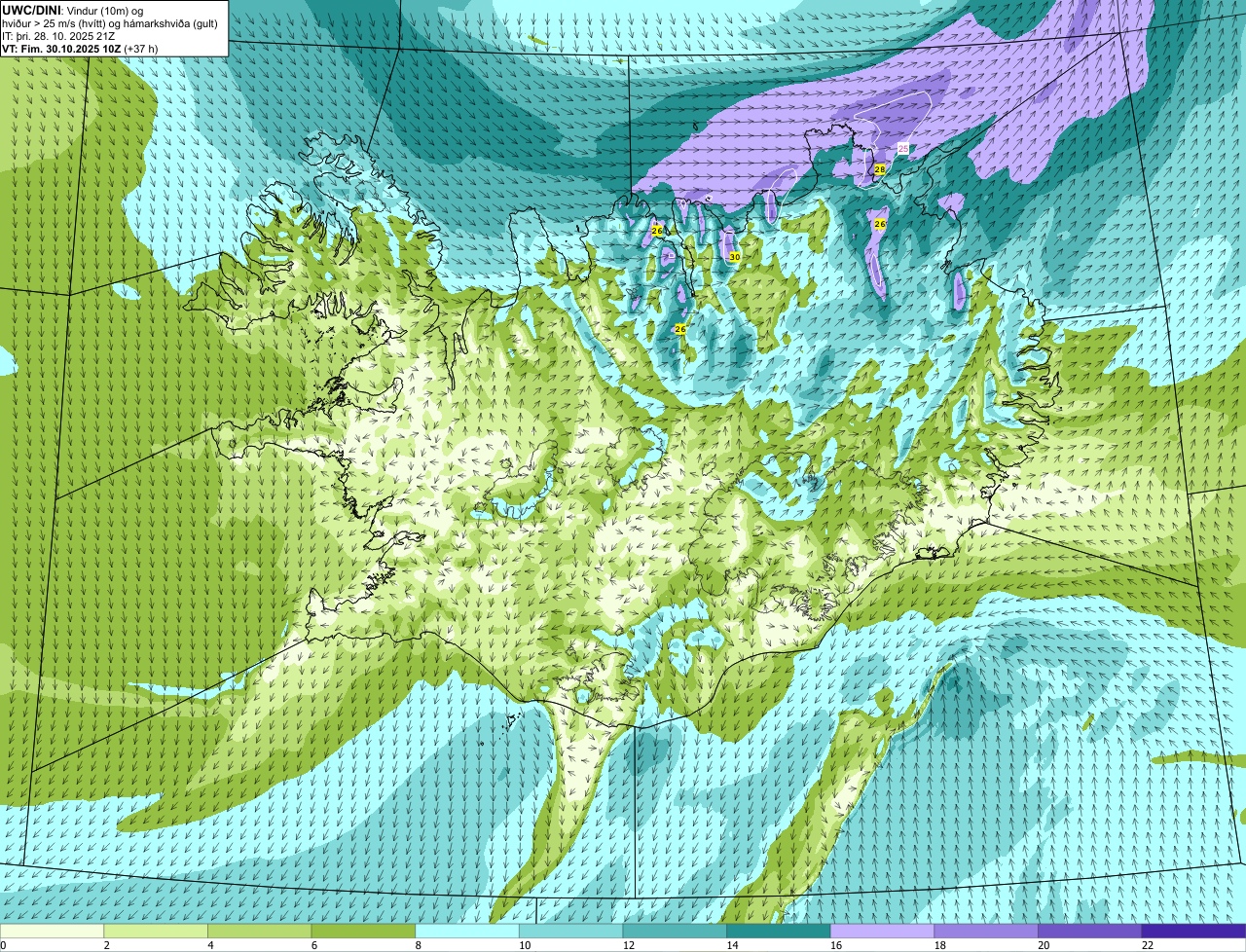Image resolution: width=1246 pixels, height=952 pixels.
Task: Click the "VT: Fim. 30.10.2025 10Z" valid time
Action: pyautogui.click(x=61, y=48)
